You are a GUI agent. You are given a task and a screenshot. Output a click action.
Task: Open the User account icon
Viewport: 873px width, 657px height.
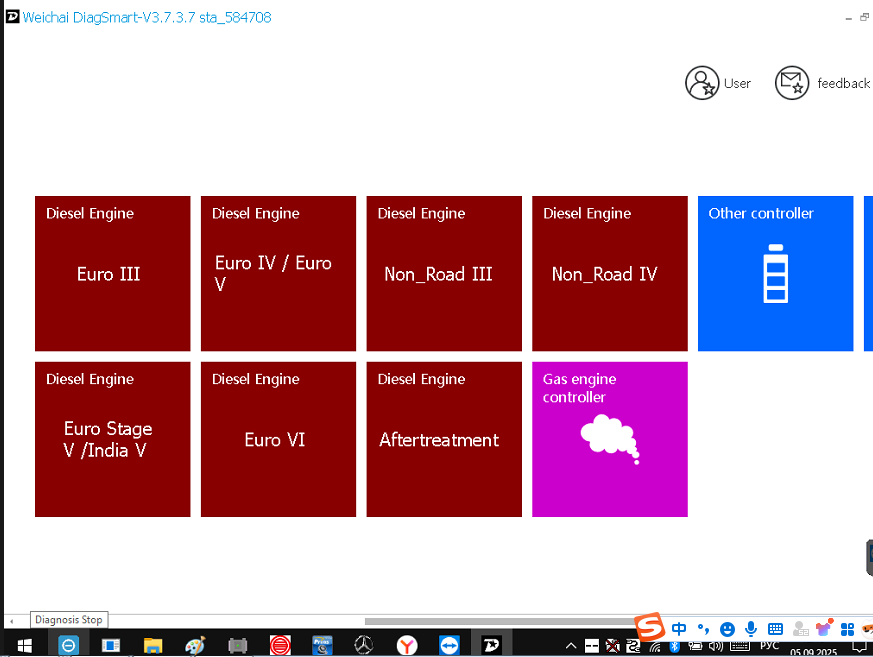[x=702, y=83]
